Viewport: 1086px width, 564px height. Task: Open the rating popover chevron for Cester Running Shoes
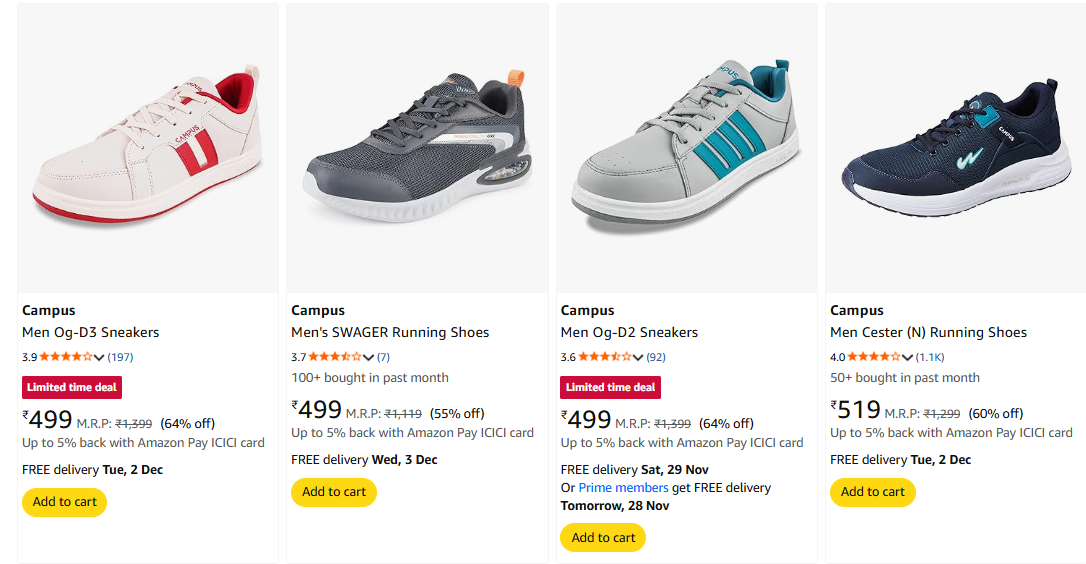coord(907,358)
